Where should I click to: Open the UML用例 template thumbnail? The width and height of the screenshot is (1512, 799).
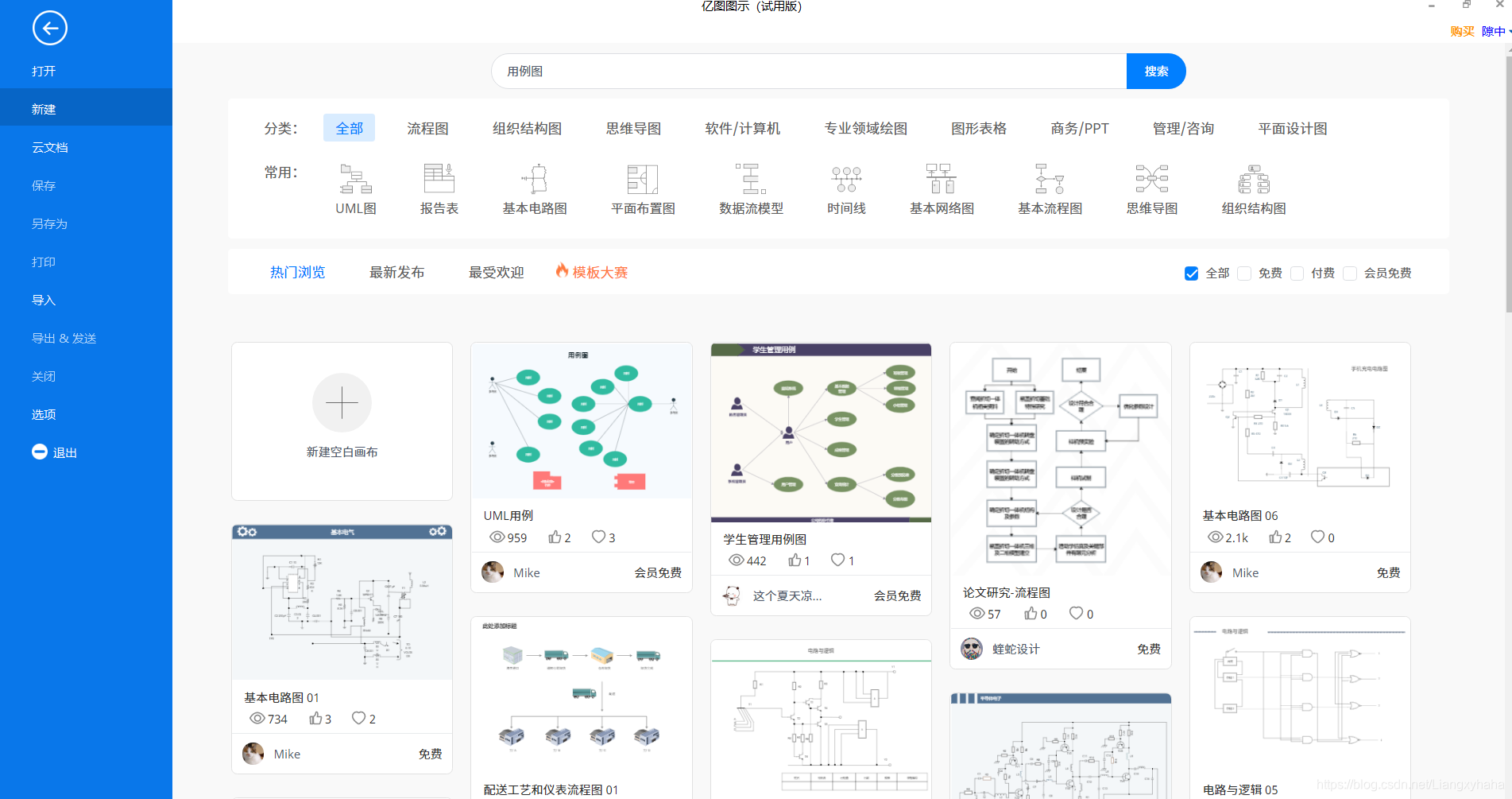coord(582,421)
